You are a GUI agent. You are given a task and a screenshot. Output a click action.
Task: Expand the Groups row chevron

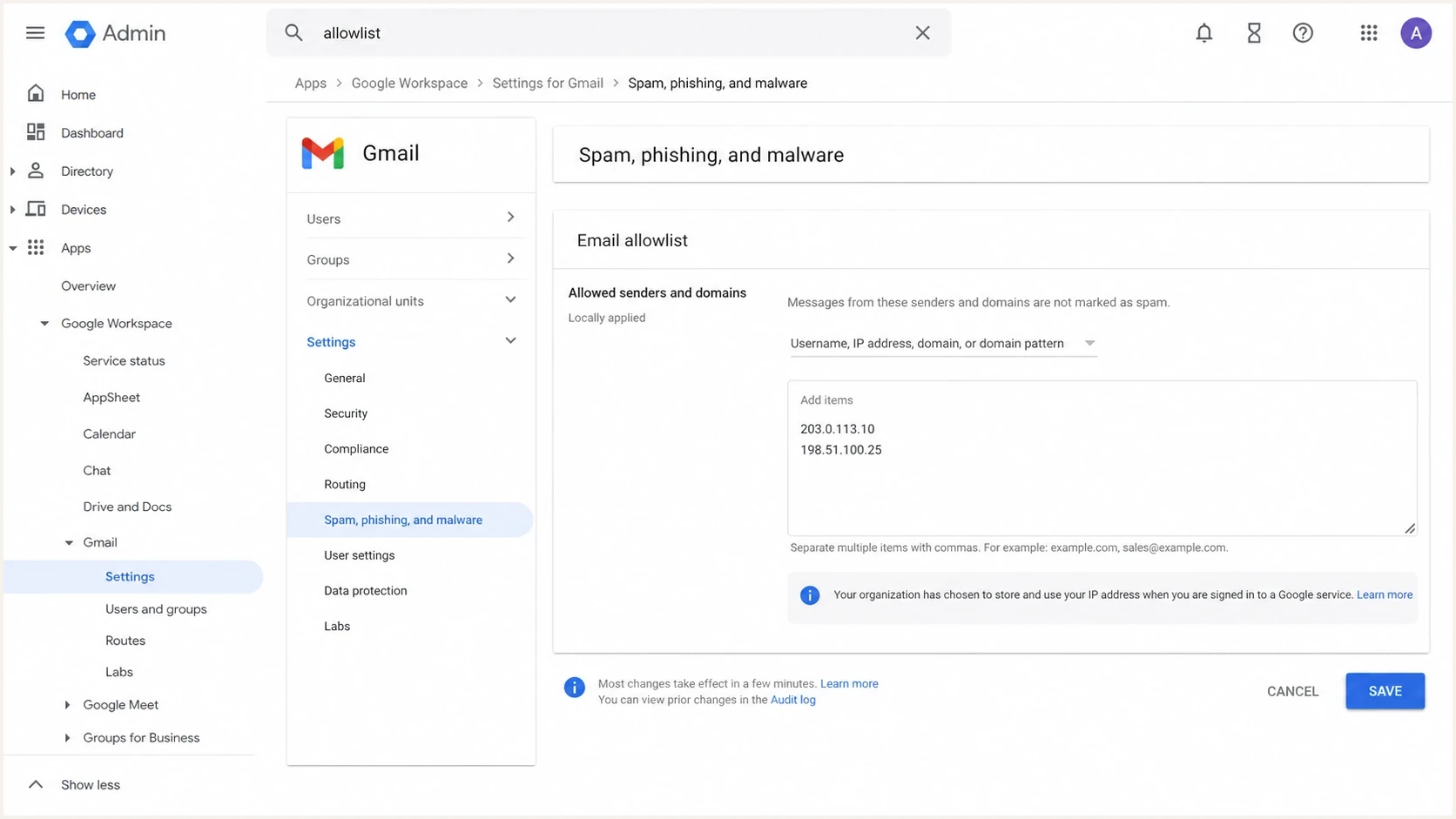point(510,258)
